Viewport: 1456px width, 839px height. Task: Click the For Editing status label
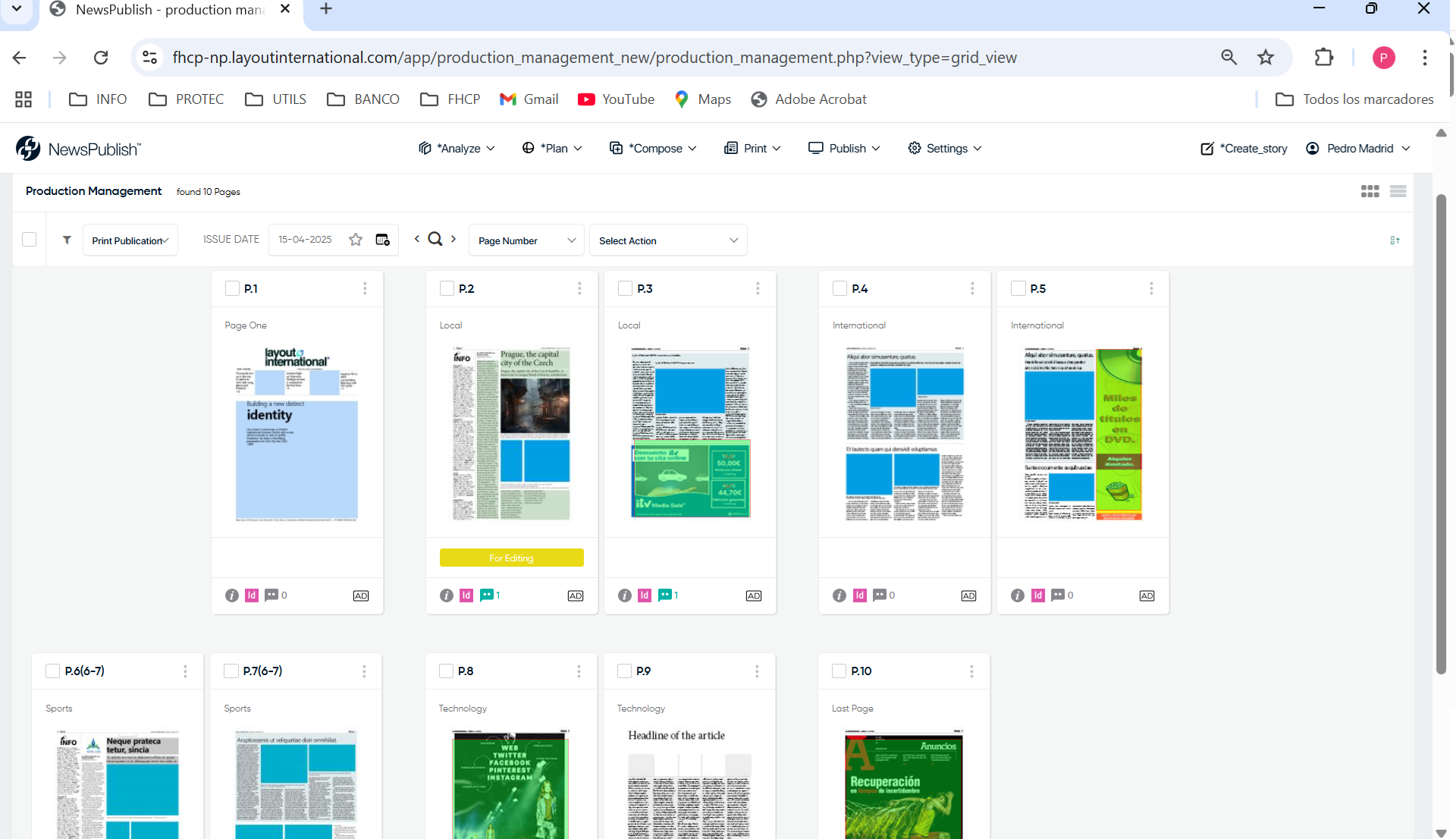pyautogui.click(x=512, y=558)
